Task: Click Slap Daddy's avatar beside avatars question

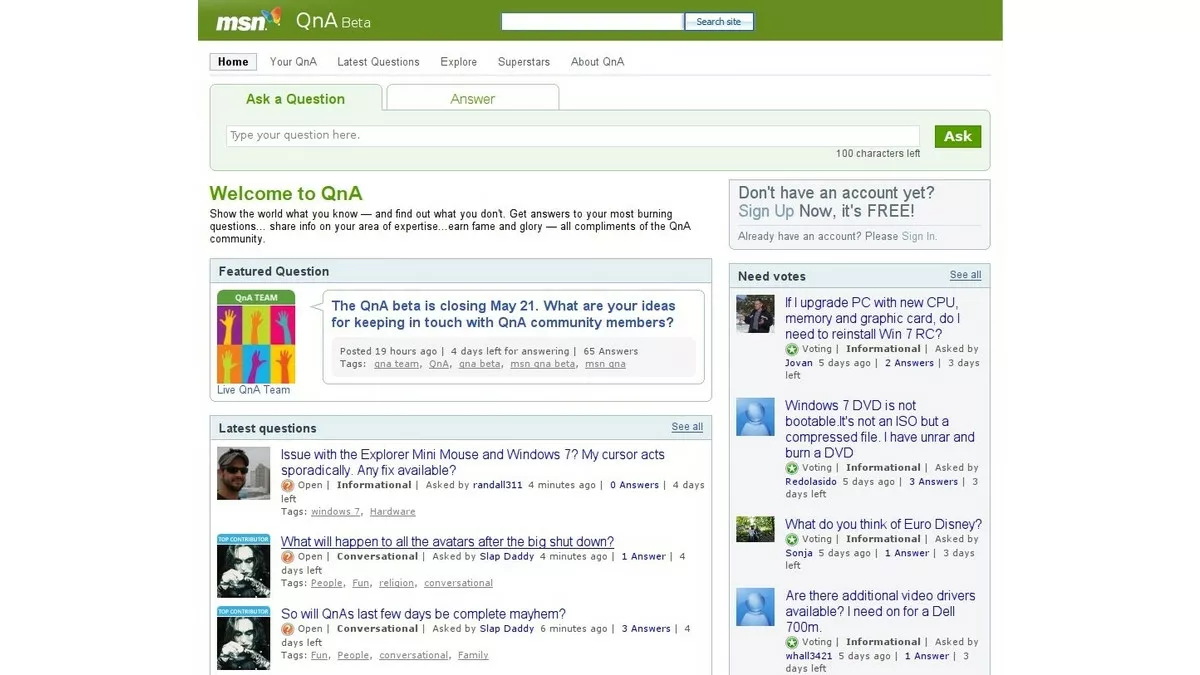Action: (244, 566)
